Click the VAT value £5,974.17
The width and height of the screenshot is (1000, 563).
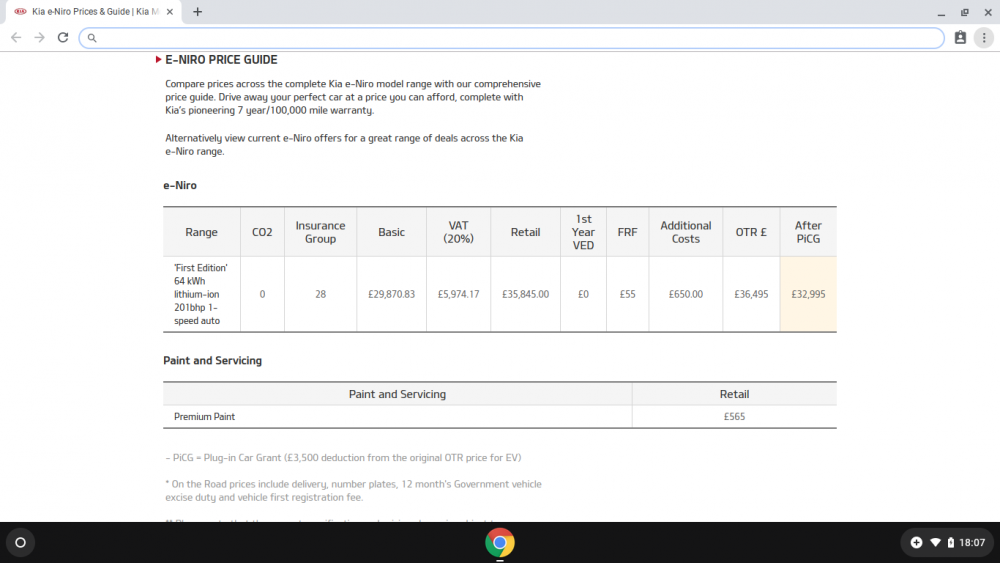point(459,294)
